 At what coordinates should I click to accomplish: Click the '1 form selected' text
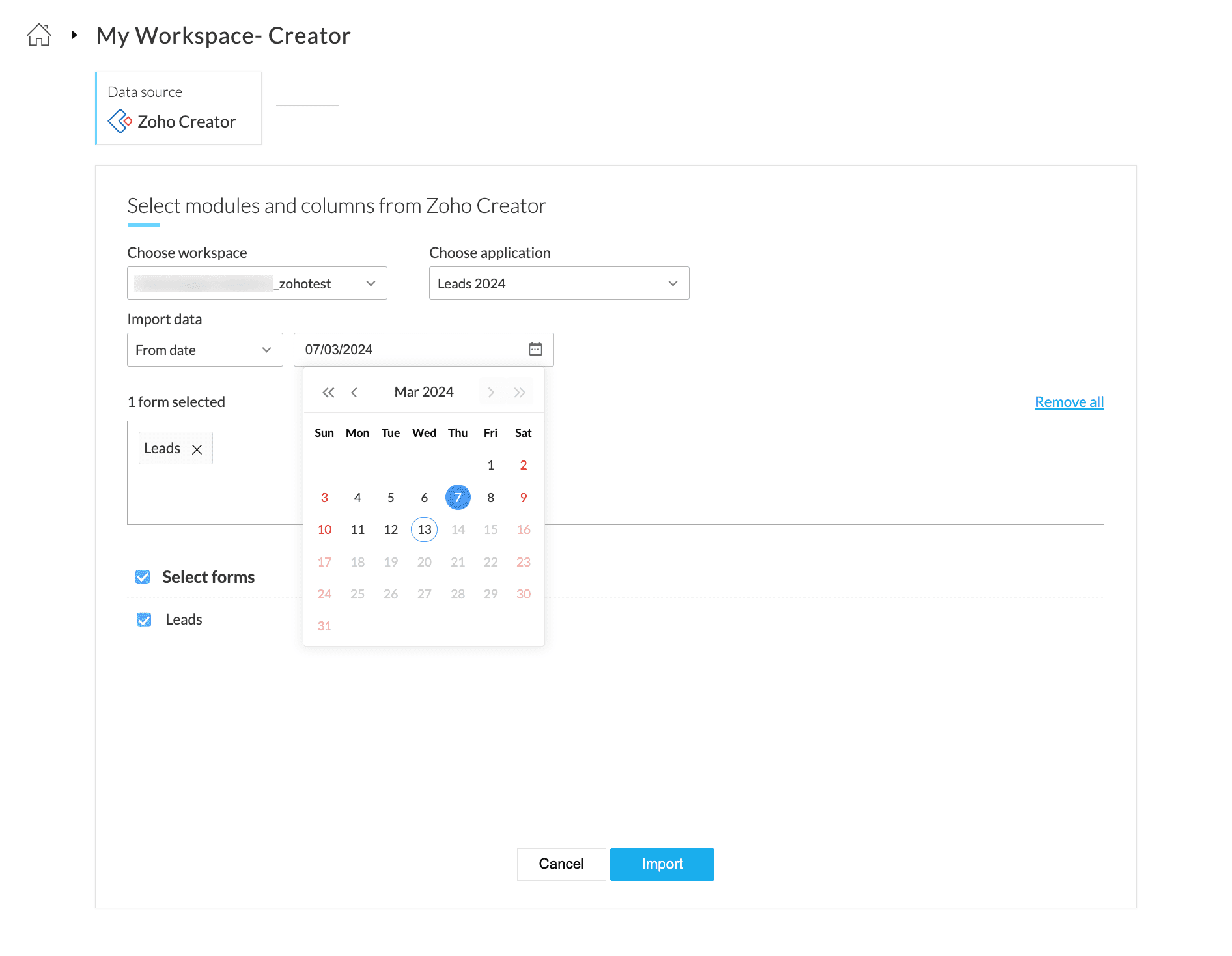coord(176,402)
